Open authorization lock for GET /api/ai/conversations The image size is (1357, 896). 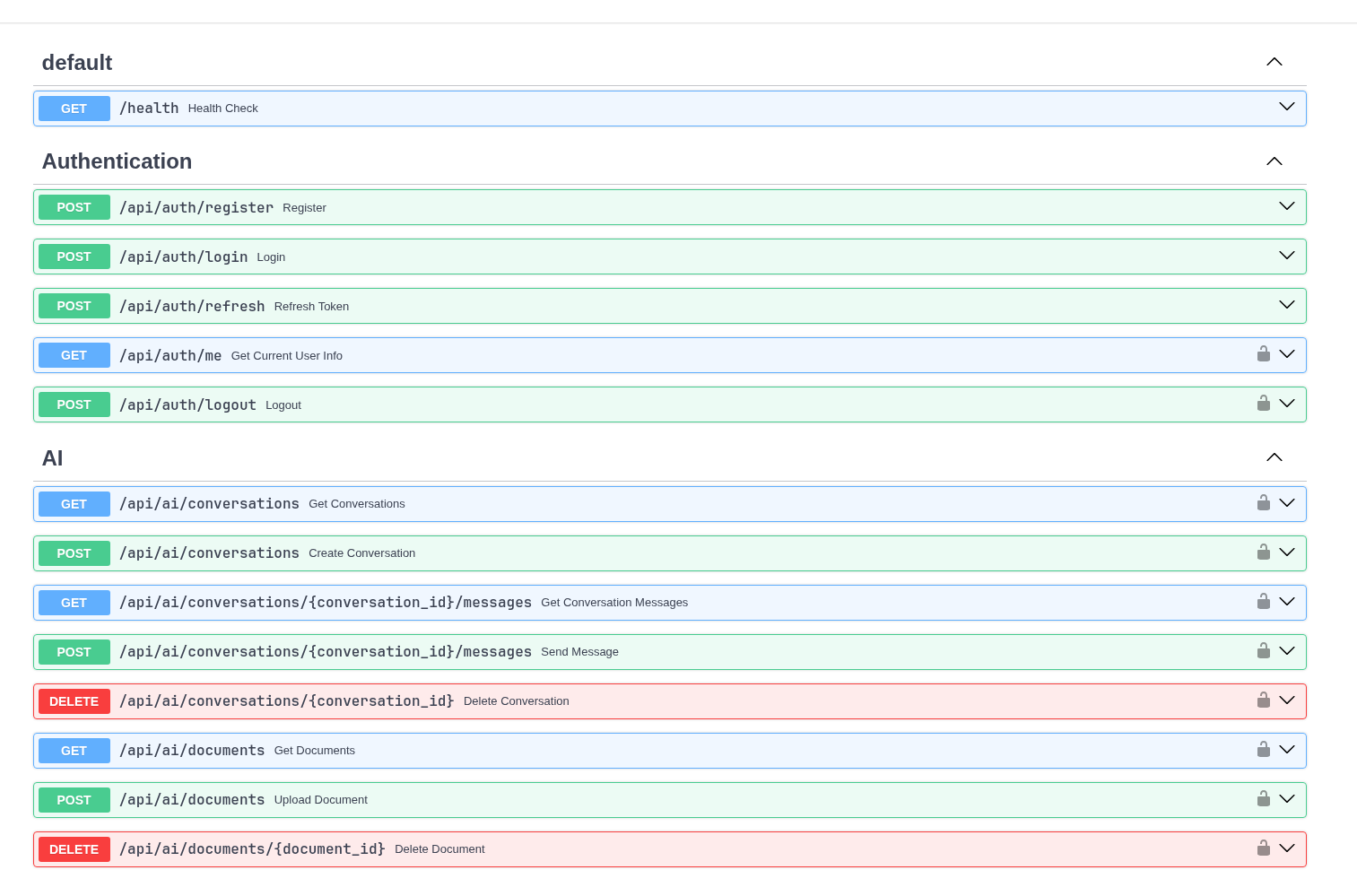[1264, 503]
